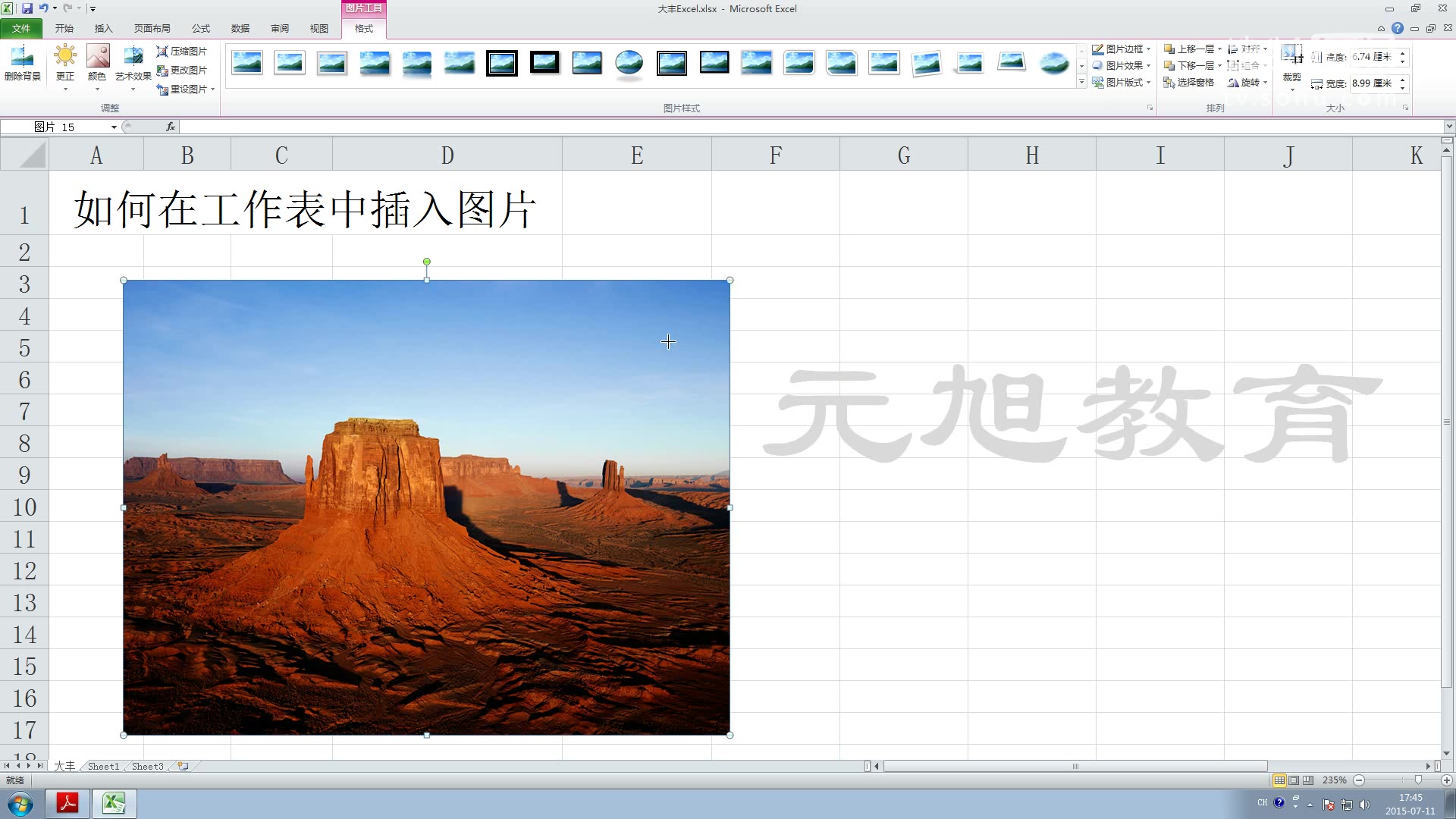Save workbook from the quick access toolbar

tap(27, 8)
